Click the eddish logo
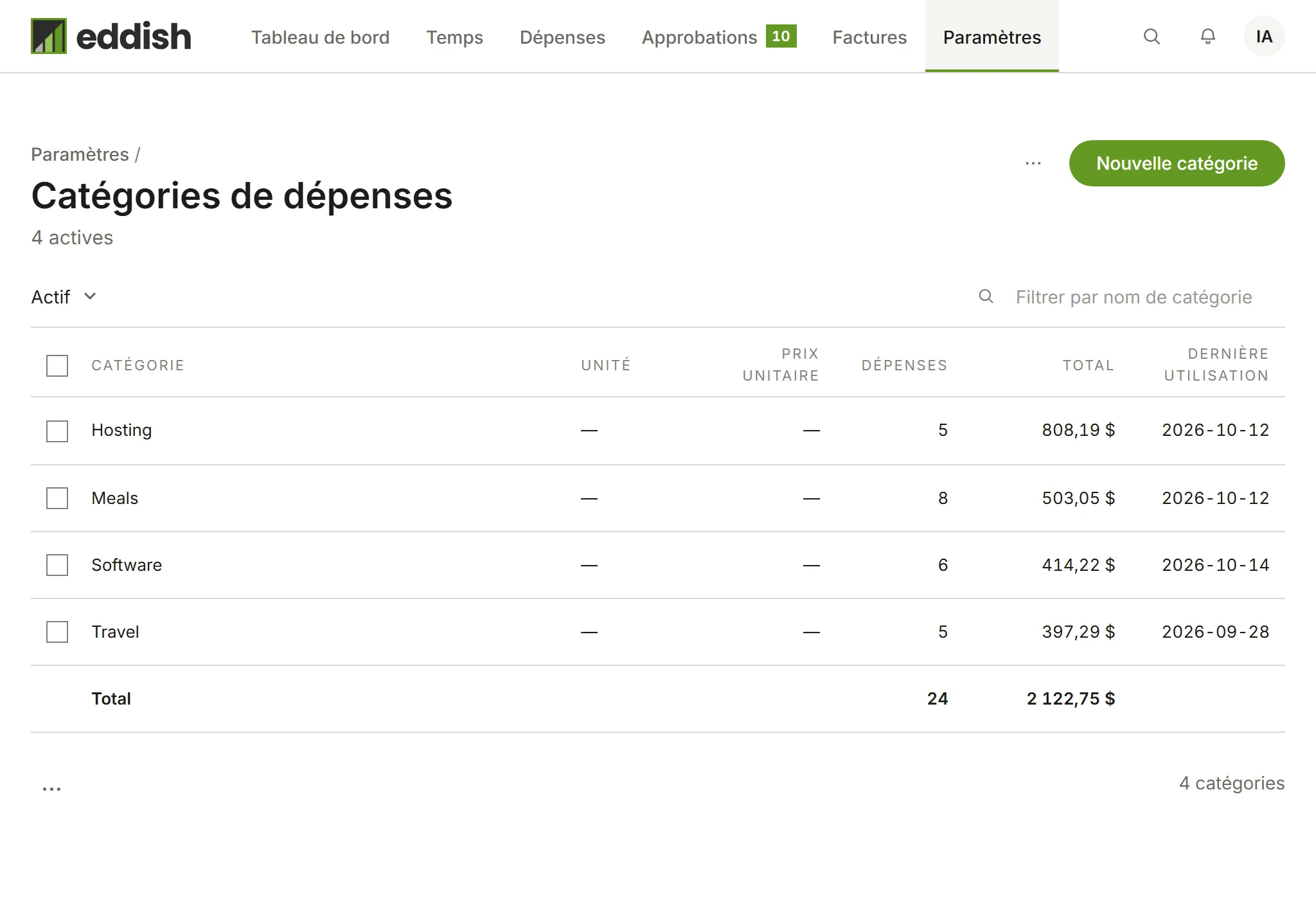 (x=111, y=36)
